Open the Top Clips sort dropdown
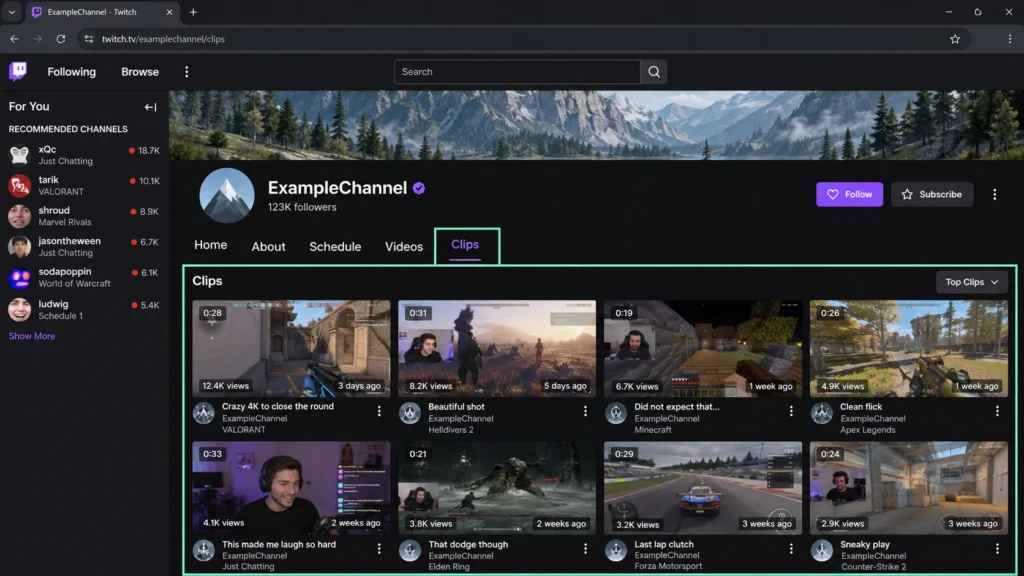Image resolution: width=1024 pixels, height=576 pixels. 972,282
